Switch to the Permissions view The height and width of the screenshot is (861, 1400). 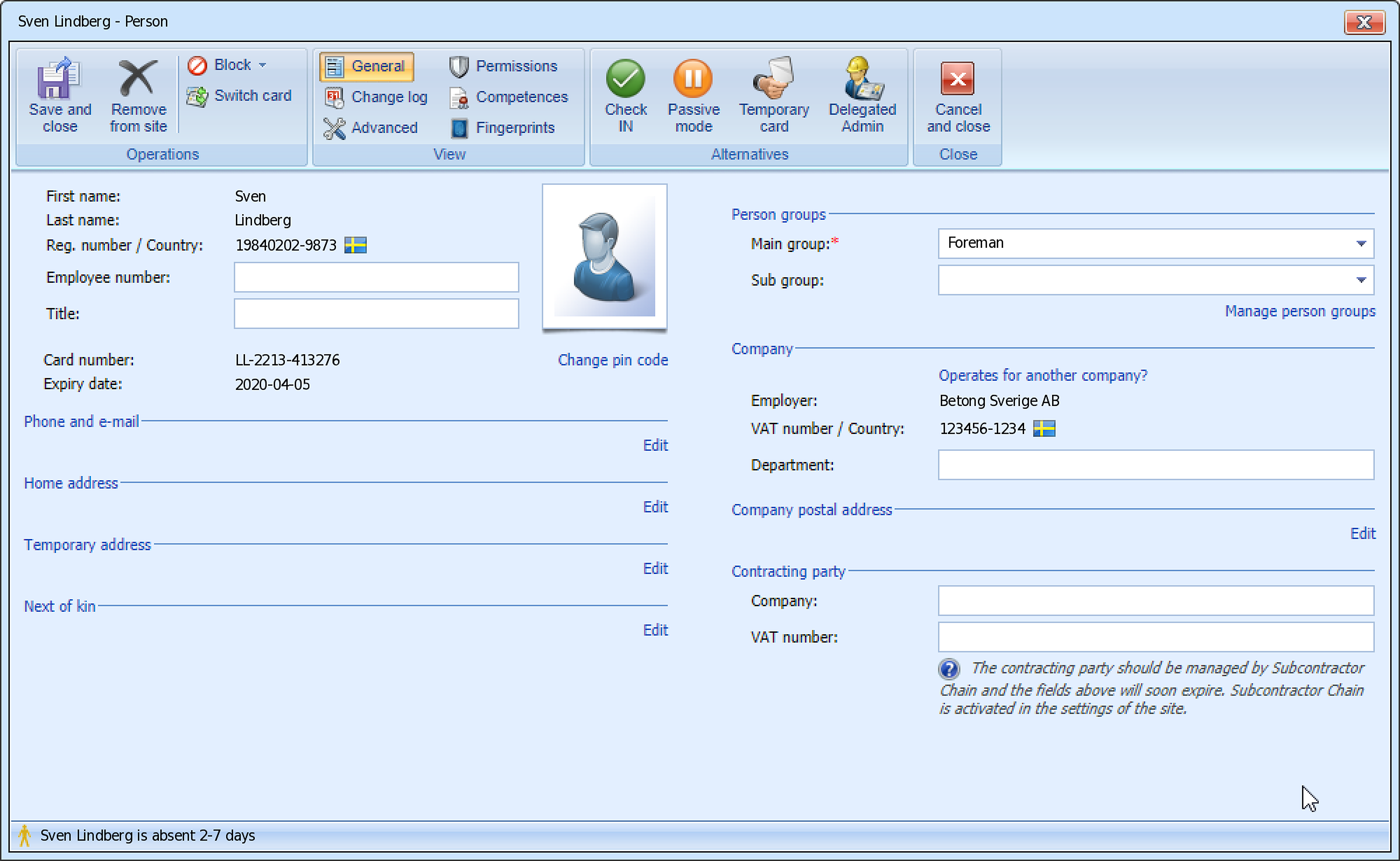tap(503, 66)
